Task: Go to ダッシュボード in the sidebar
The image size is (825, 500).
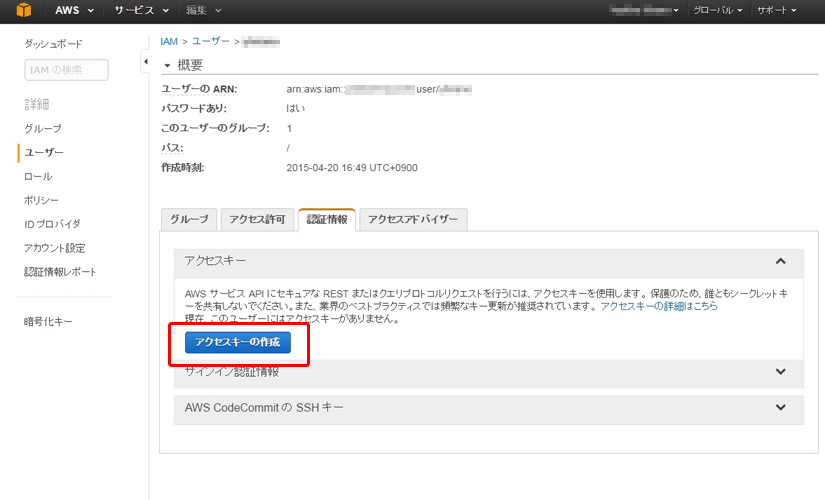Action: pyautogui.click(x=53, y=44)
